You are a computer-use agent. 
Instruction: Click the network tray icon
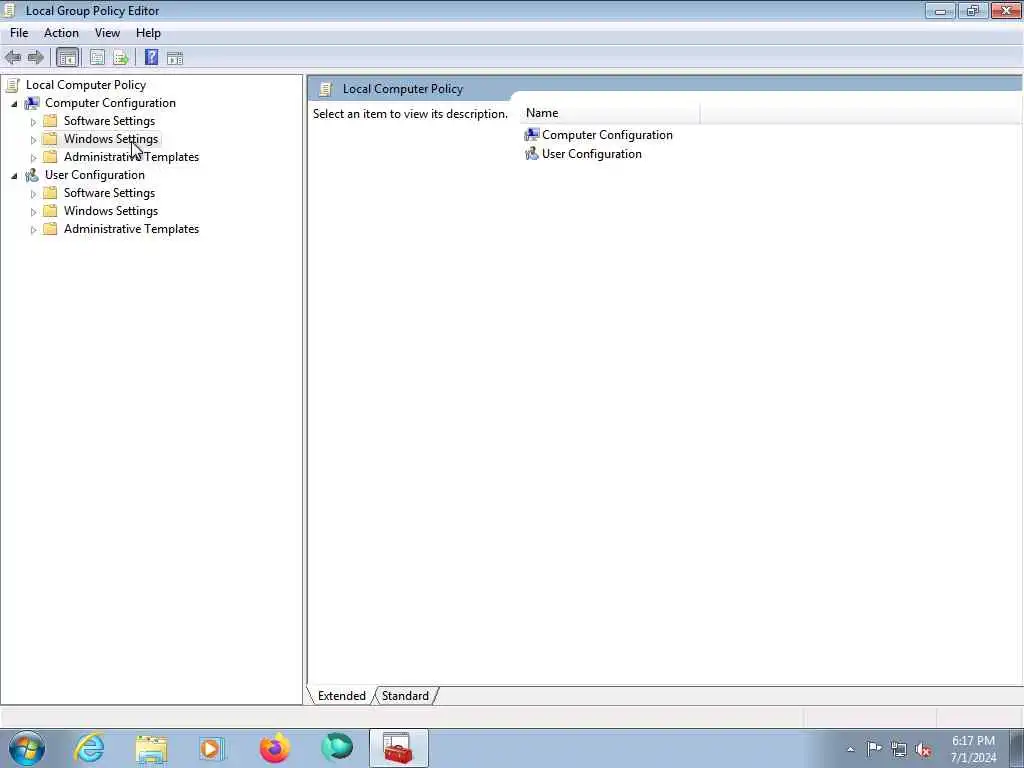coord(899,750)
